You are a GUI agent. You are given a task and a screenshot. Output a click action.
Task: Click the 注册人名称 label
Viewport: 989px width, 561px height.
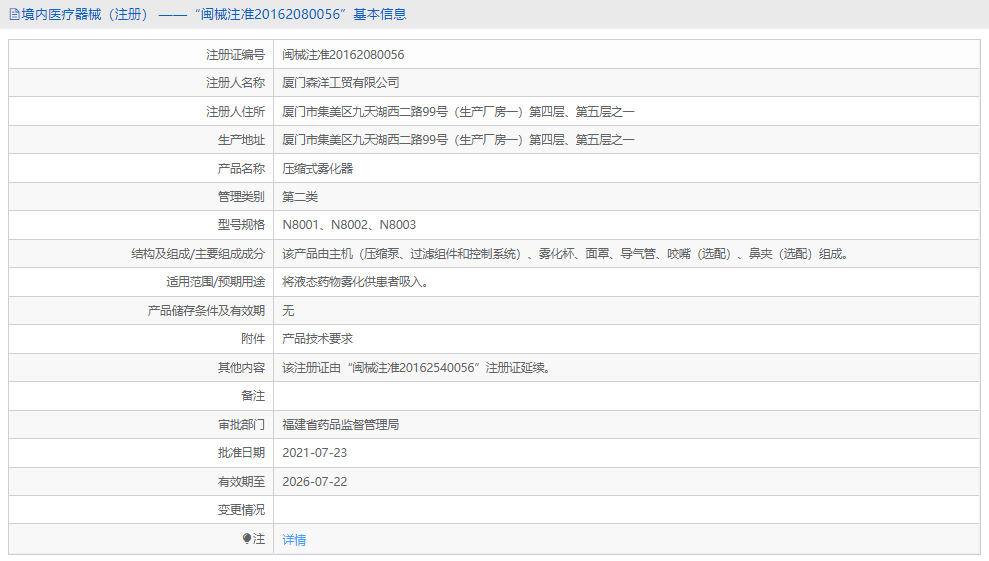(235, 83)
